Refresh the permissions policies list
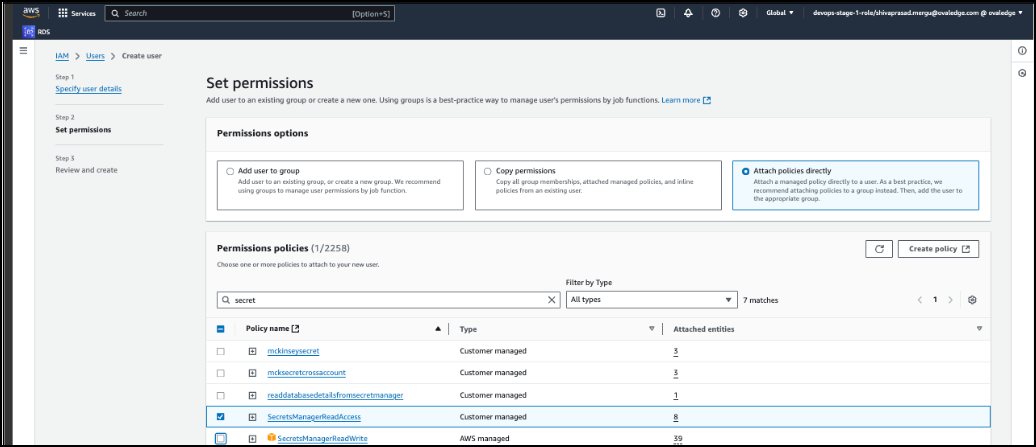 (x=879, y=249)
